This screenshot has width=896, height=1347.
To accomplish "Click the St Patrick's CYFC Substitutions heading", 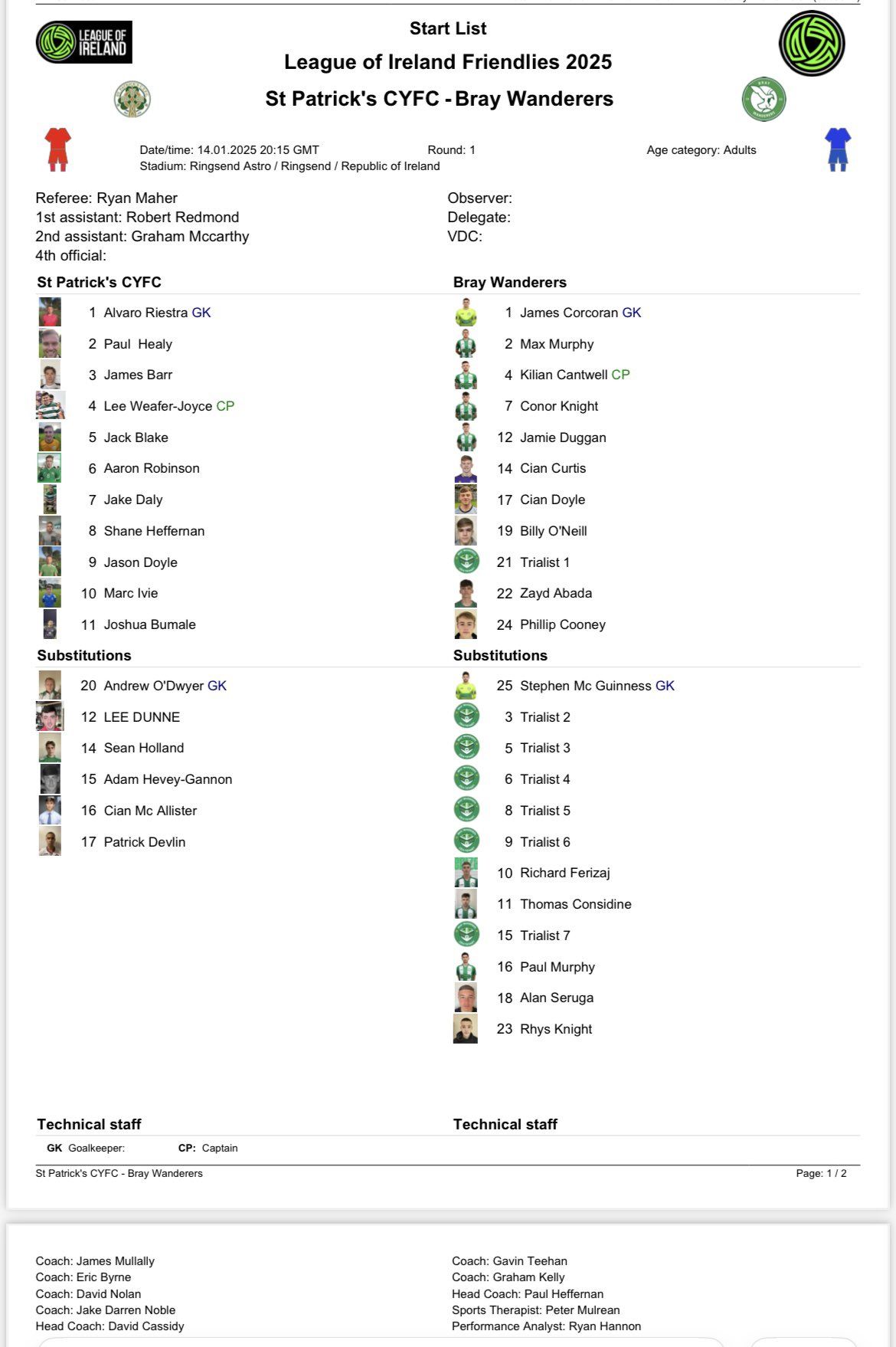I will 84,655.
